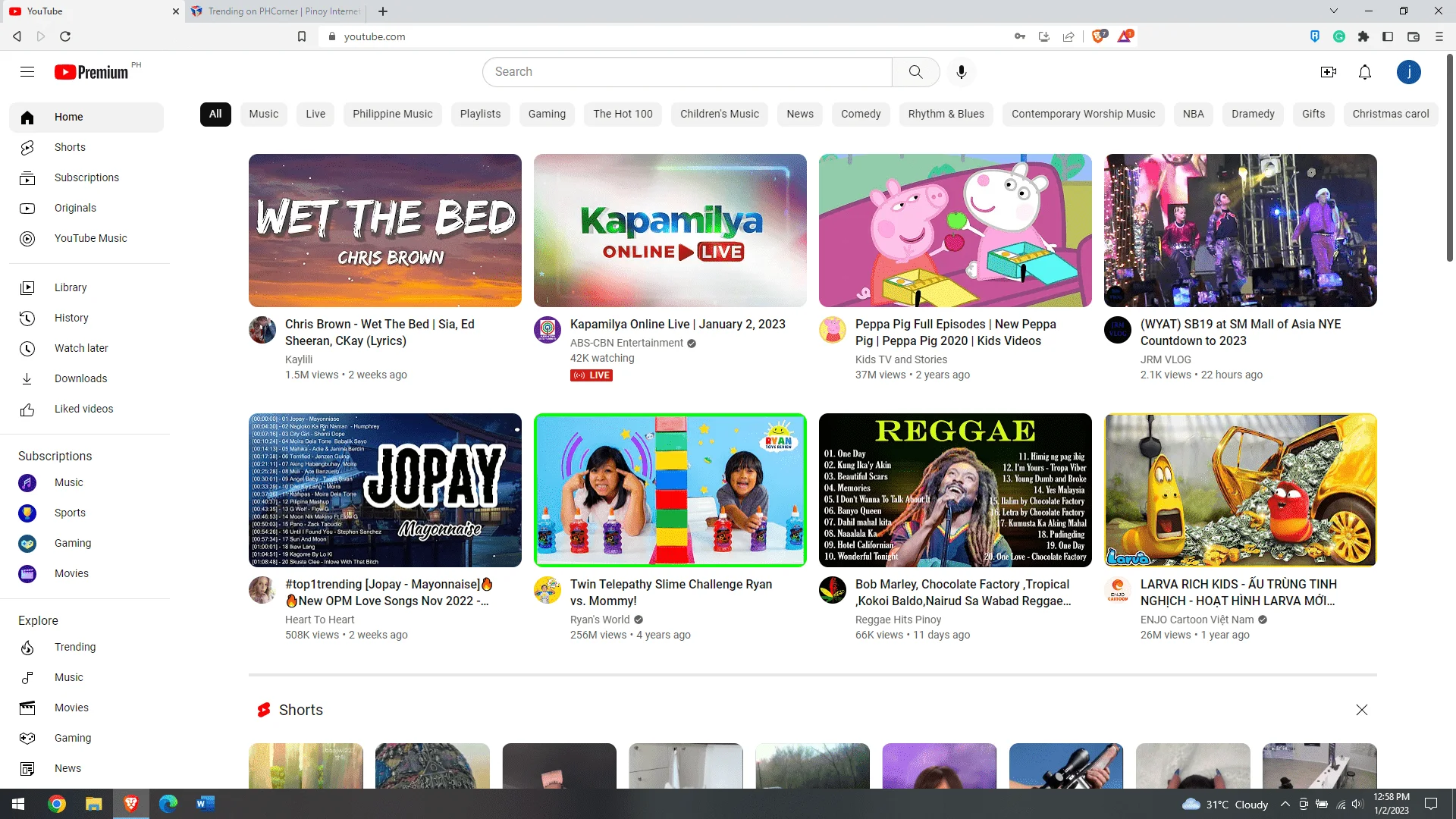
Task: Open LARVA RICH KIDS thumbnail
Action: (1240, 490)
